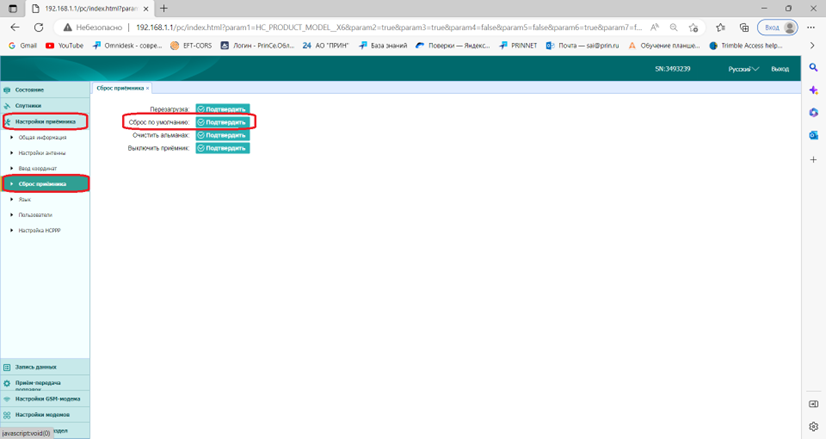Open the Русский language dropdown
The height and width of the screenshot is (439, 826).
click(743, 69)
